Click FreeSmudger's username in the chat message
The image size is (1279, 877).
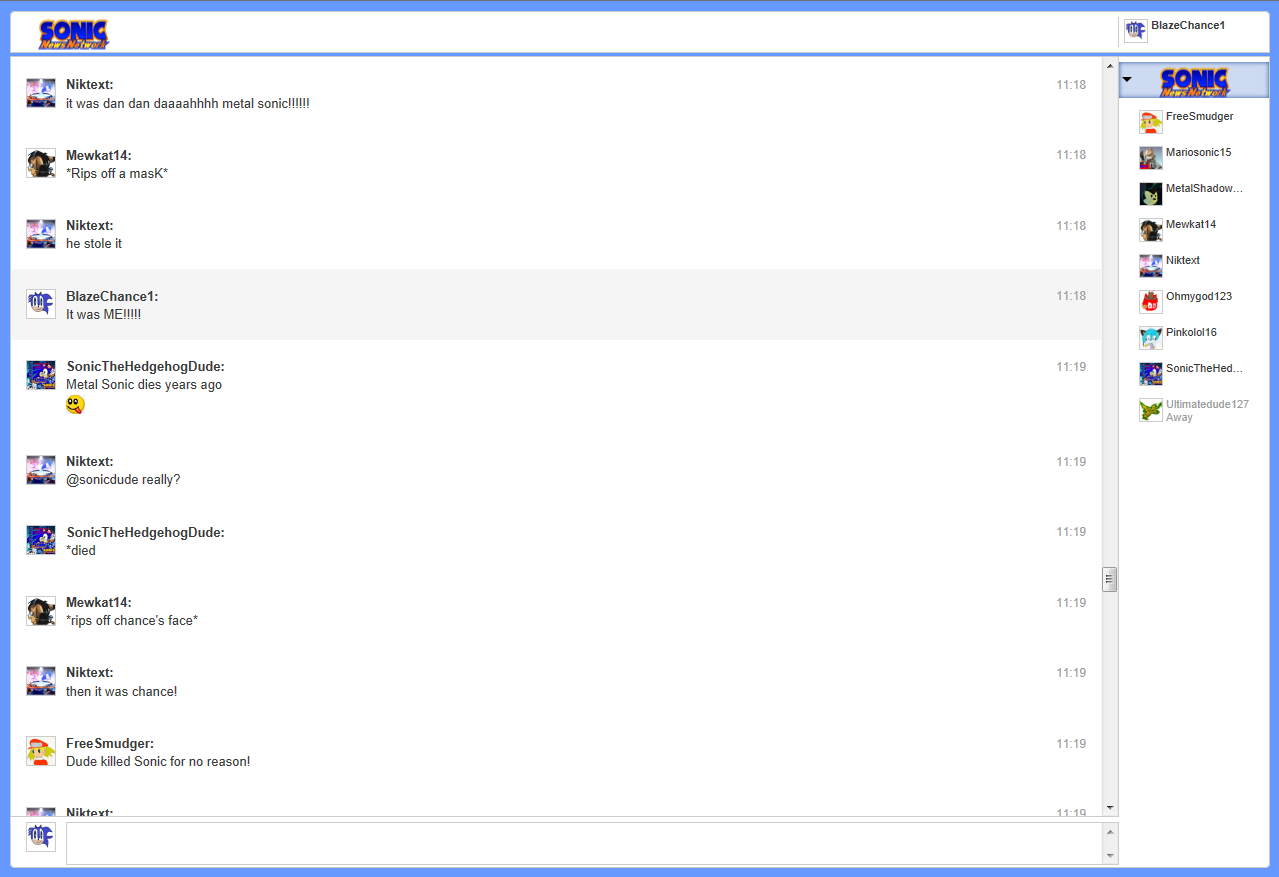click(109, 744)
